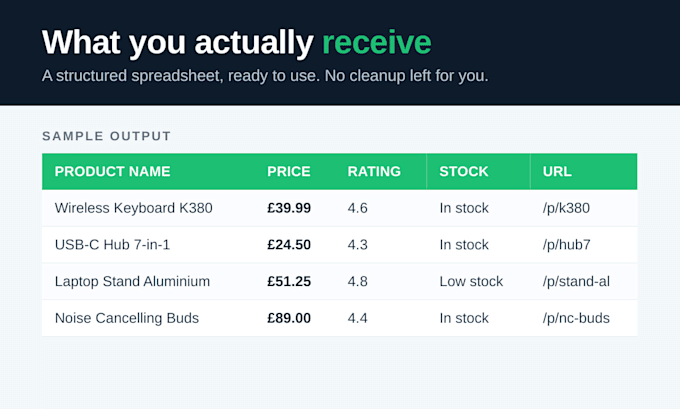This screenshot has width=680, height=409.
Task: Select the £24.50 price cell
Action: pos(289,245)
